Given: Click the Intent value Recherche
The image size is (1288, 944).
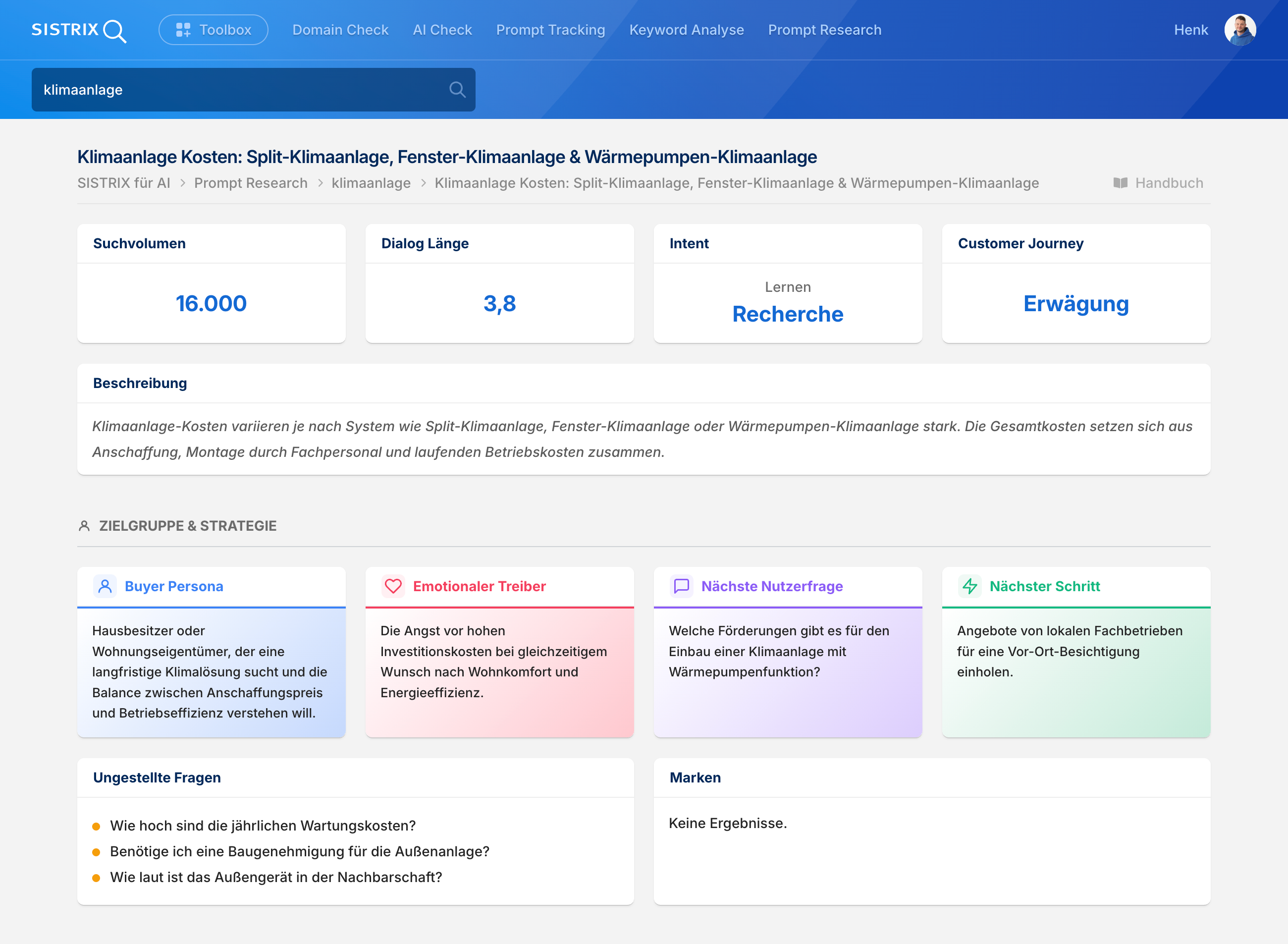Looking at the screenshot, I should pos(787,314).
